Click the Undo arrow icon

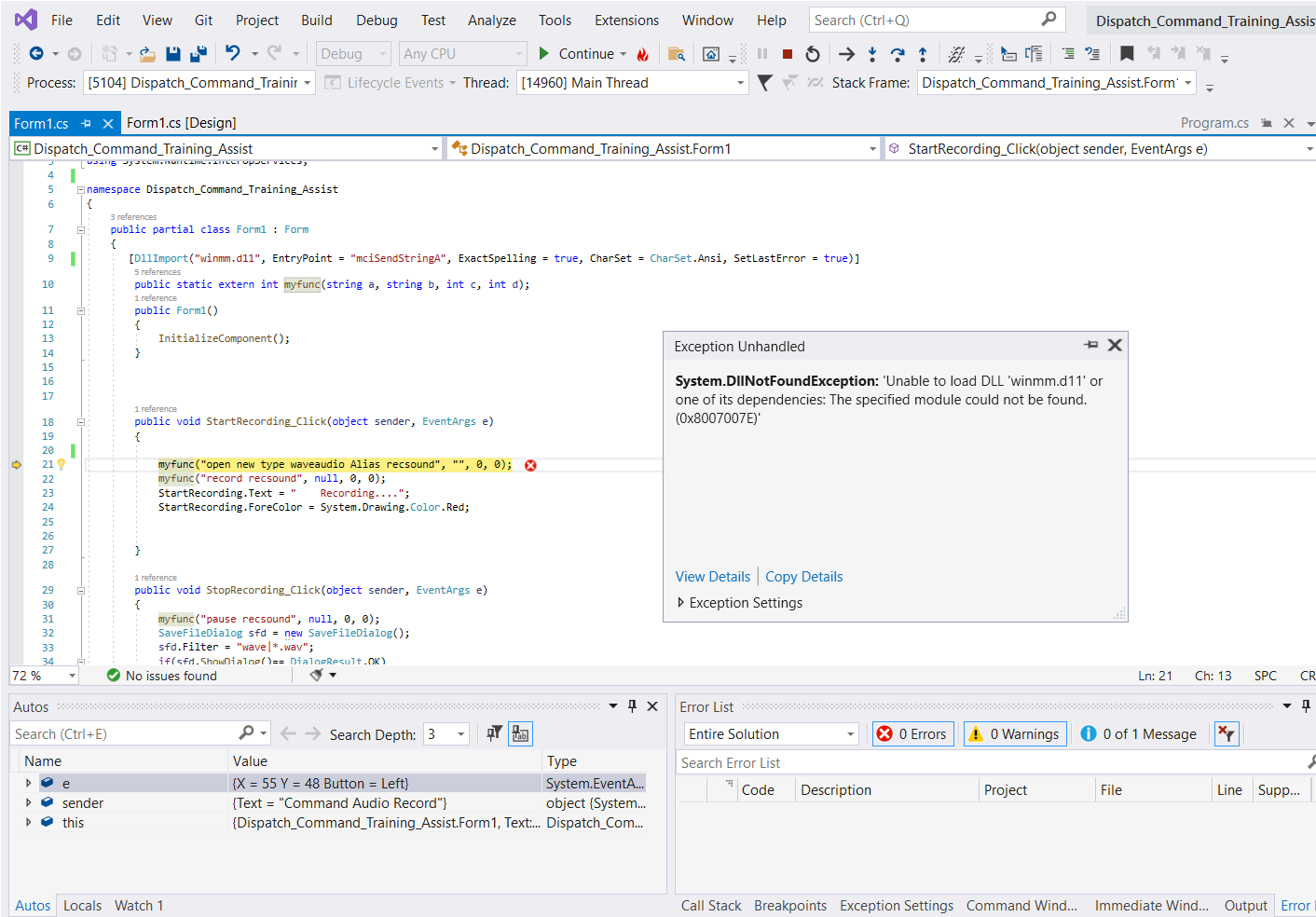(x=233, y=53)
